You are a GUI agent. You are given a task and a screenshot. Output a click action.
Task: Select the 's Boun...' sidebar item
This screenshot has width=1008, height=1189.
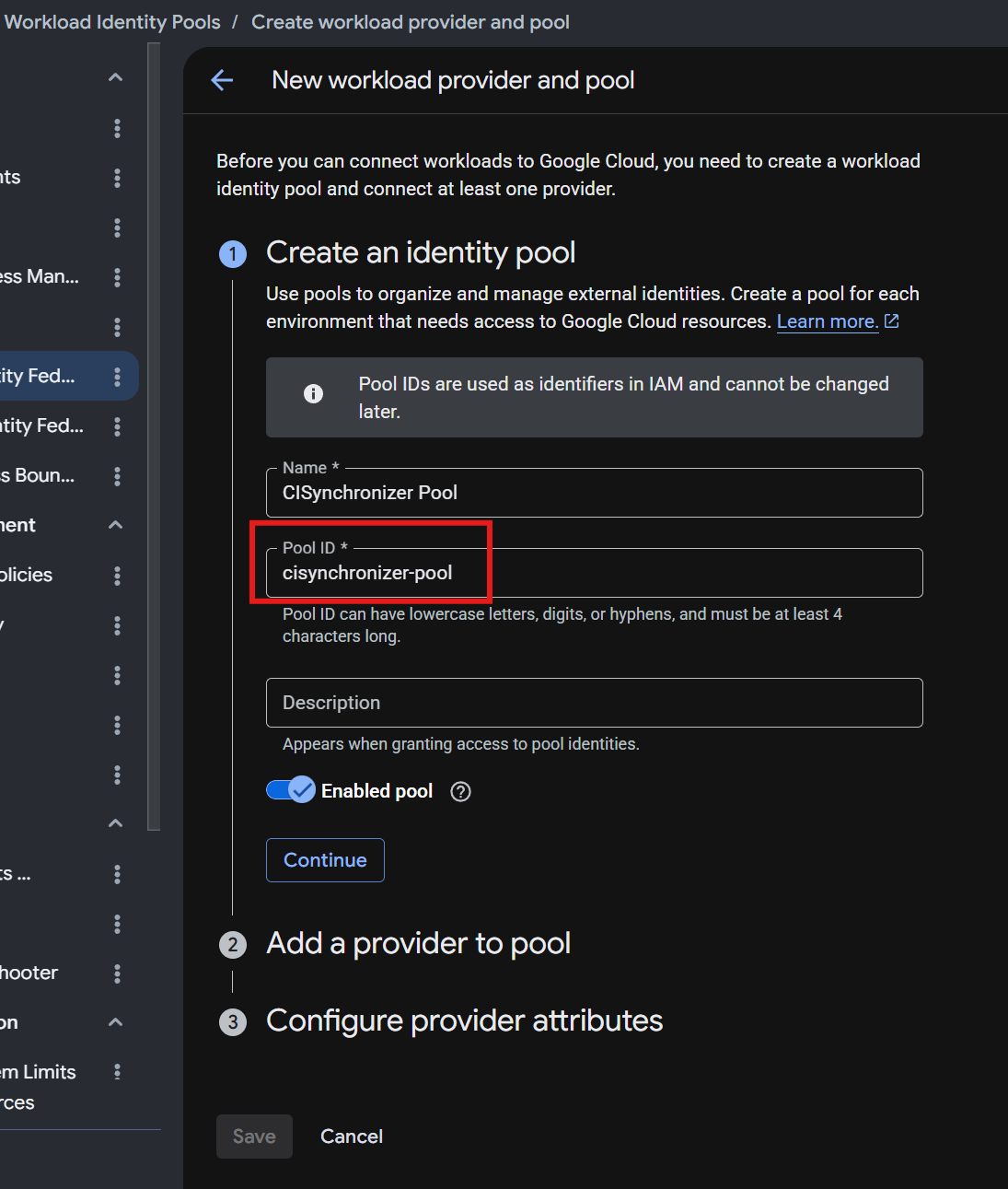37,475
